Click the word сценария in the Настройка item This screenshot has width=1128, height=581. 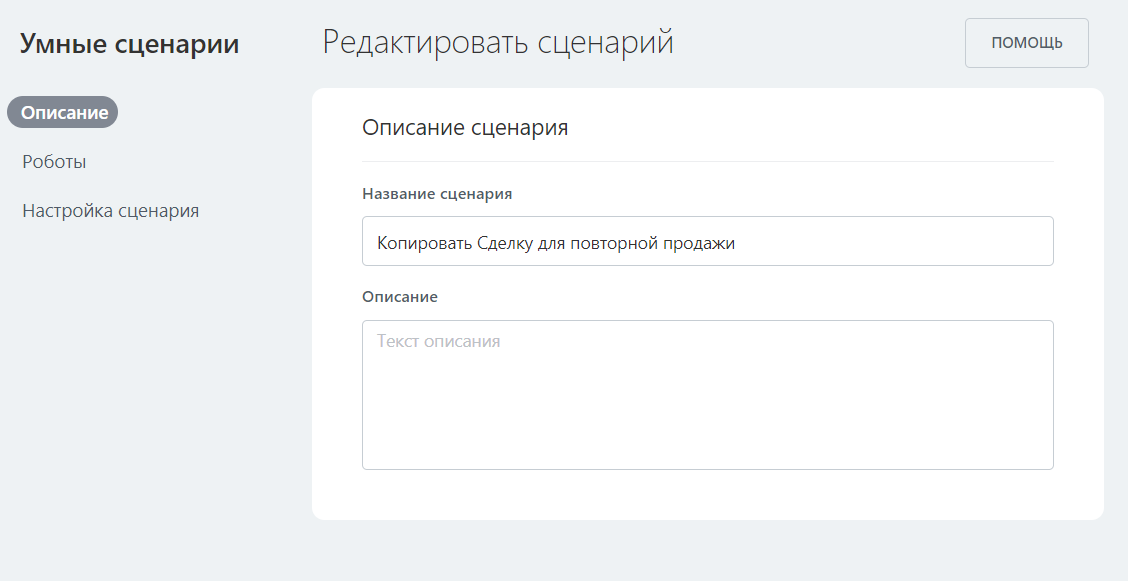point(158,211)
